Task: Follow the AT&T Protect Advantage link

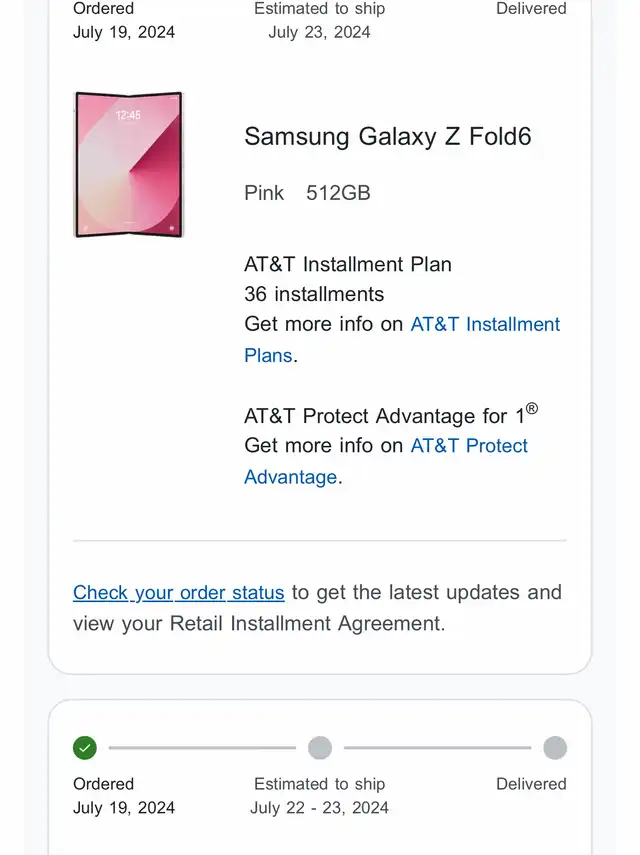Action: (468, 446)
